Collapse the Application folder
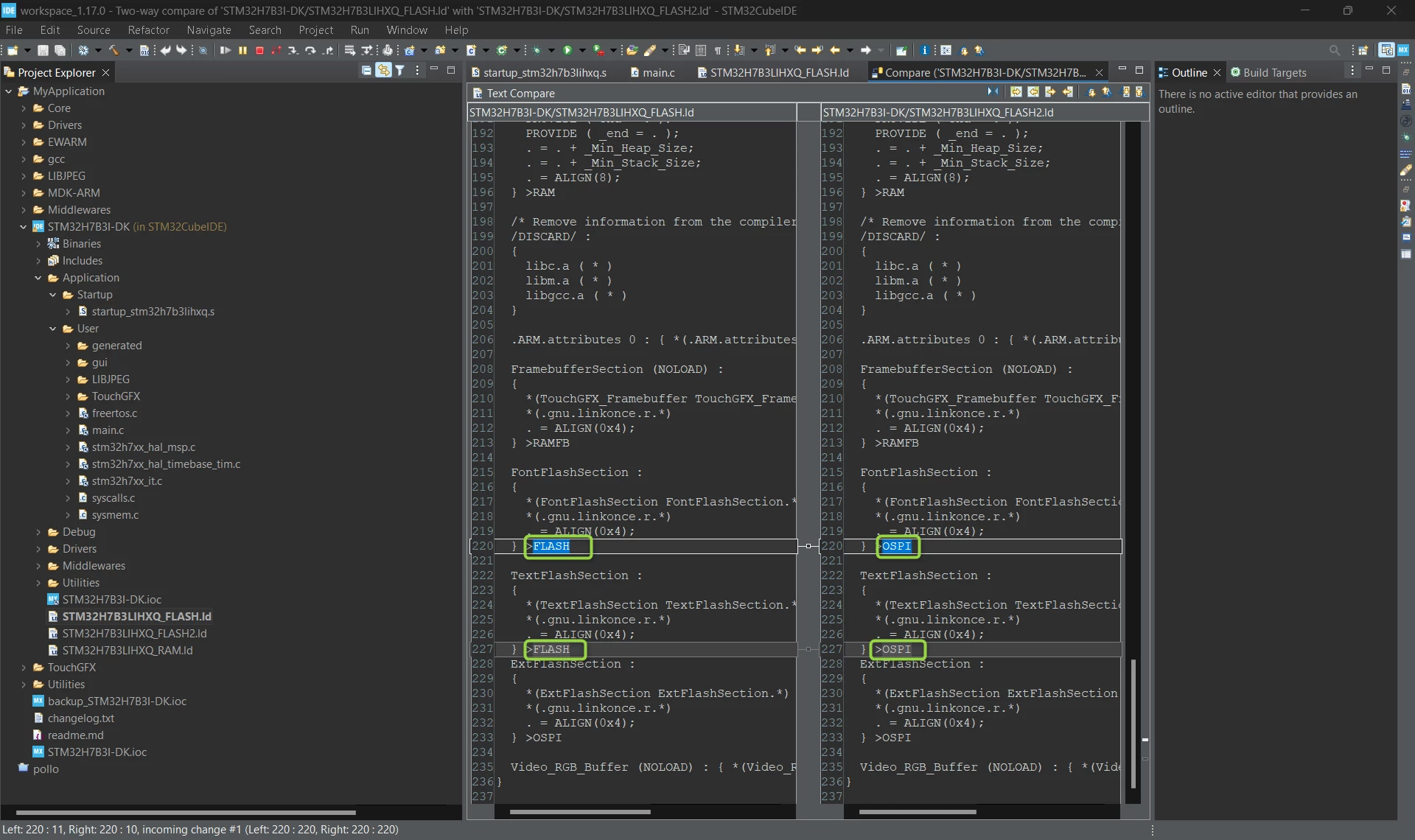1415x840 pixels. (38, 278)
